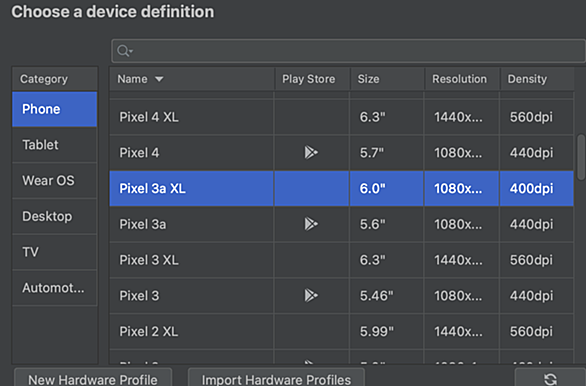Select the Desktop category
This screenshot has height=386, width=586.
55,216
